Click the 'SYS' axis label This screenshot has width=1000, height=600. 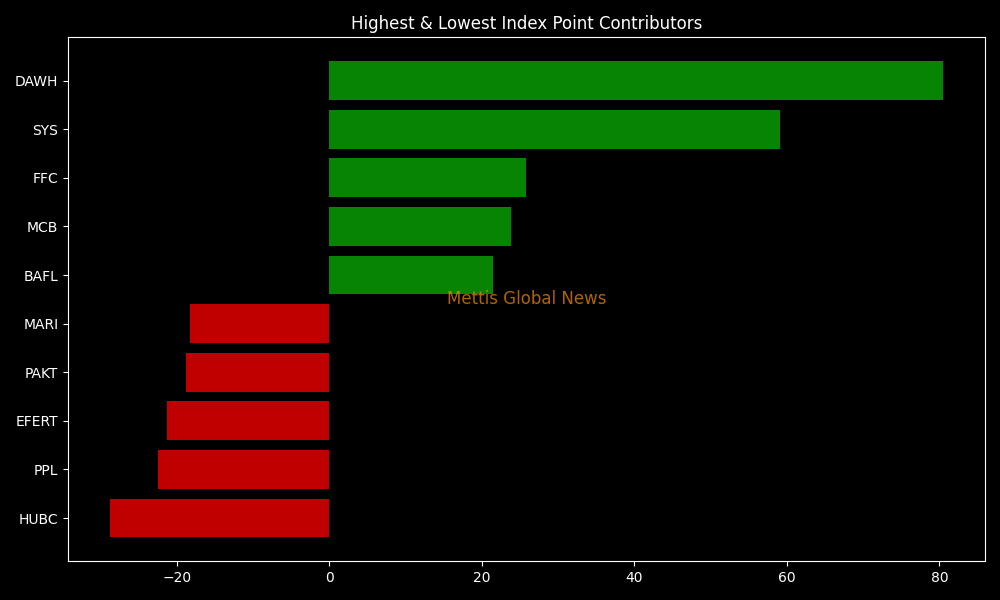coord(45,130)
